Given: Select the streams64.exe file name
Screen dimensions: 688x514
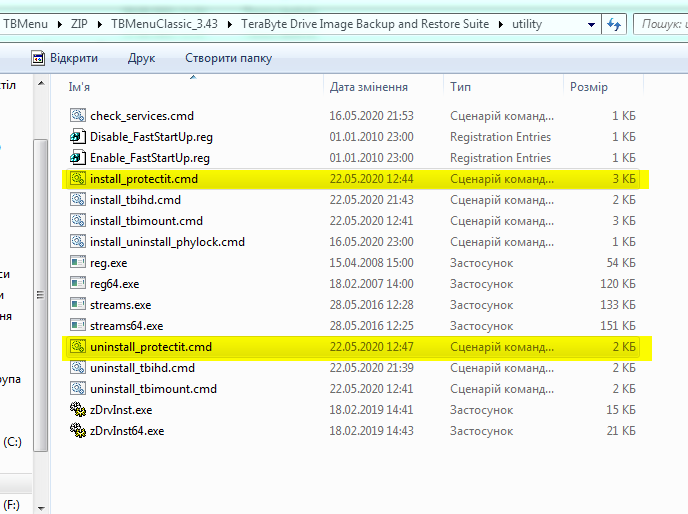Looking at the screenshot, I should [x=126, y=326].
